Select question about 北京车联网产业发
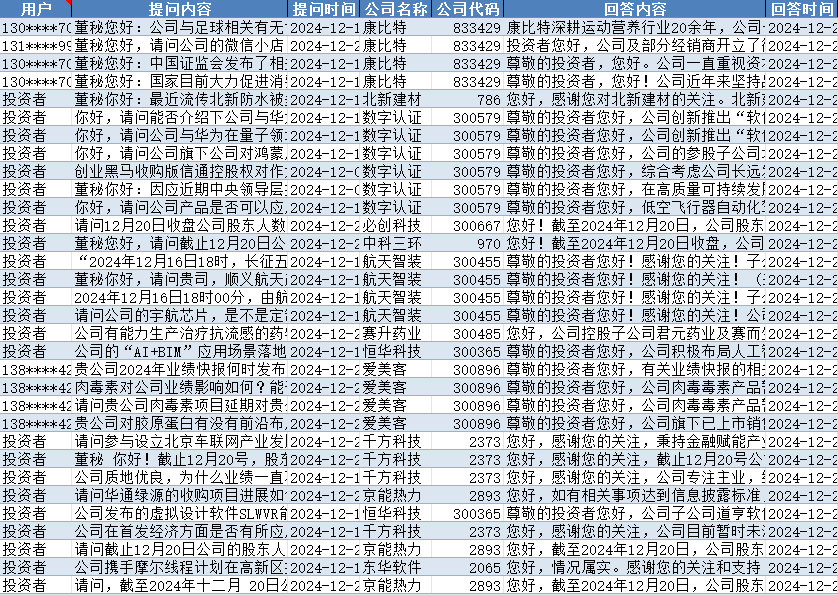Viewport: 838px width, 595px height. coord(180,441)
